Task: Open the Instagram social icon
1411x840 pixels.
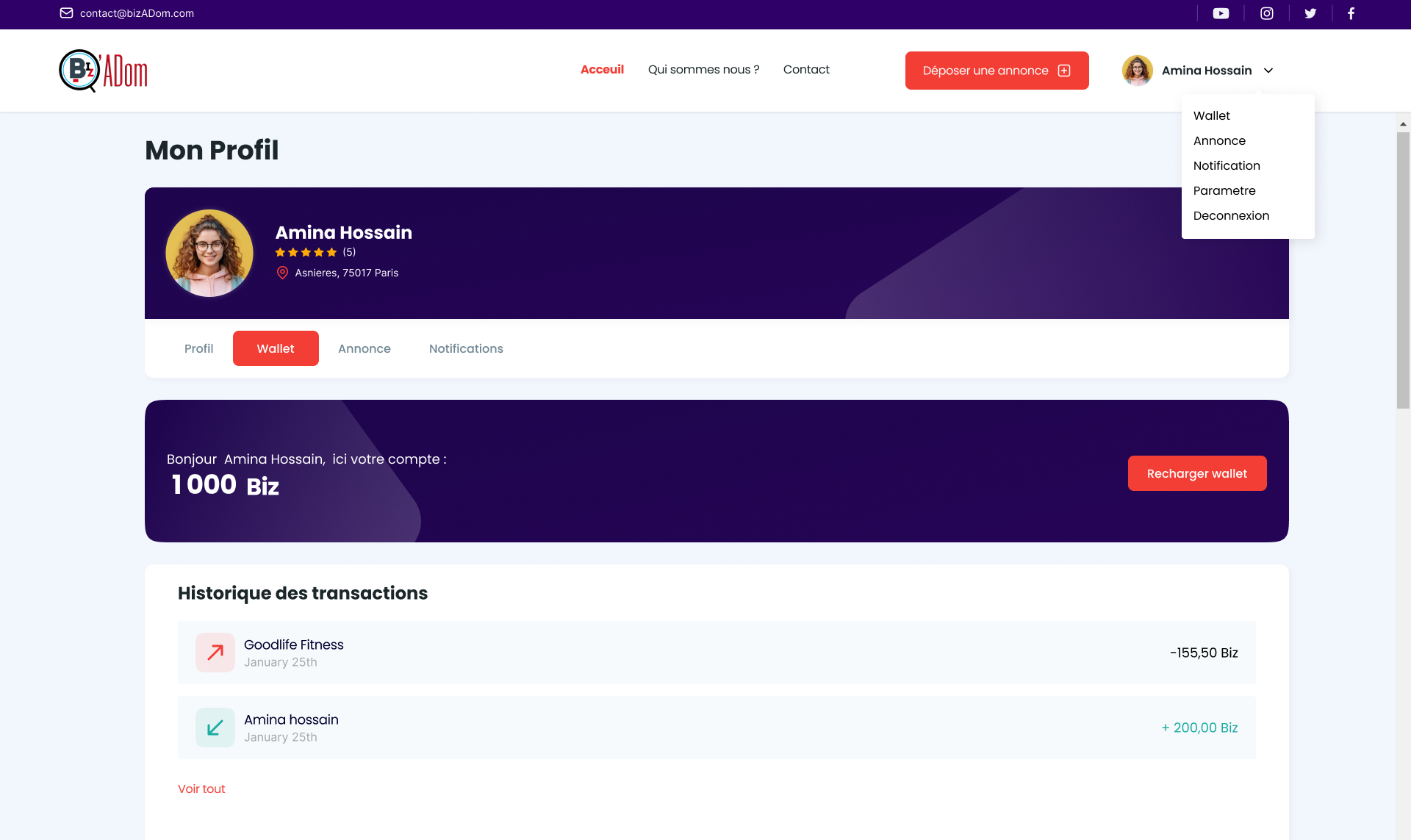Action: 1267,13
